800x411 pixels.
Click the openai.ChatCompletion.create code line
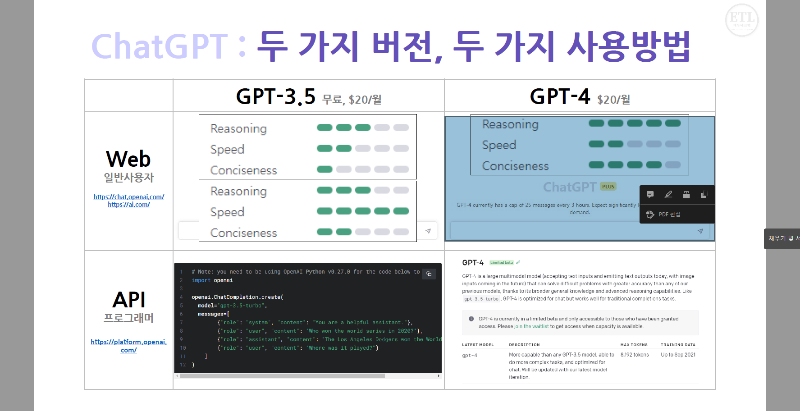(x=237, y=297)
